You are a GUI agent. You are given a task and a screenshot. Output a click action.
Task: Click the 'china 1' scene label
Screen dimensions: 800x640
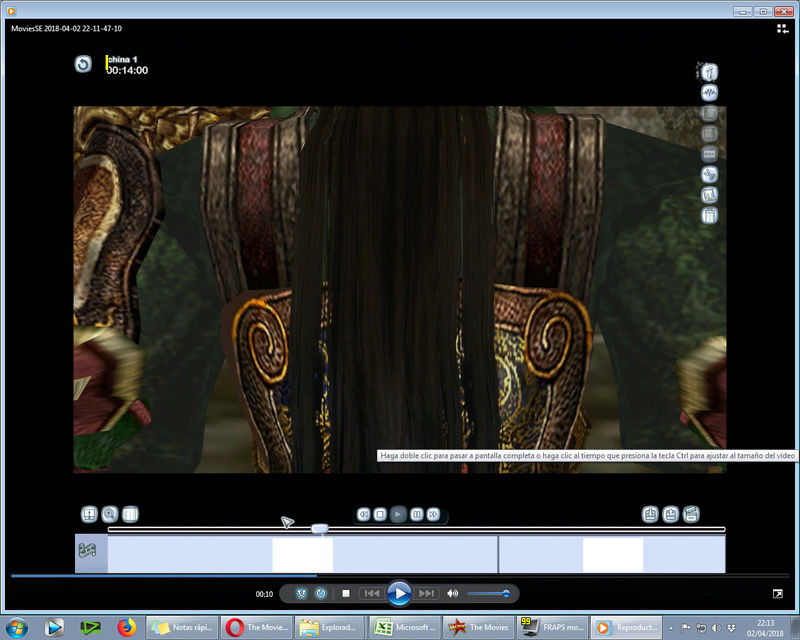point(122,60)
